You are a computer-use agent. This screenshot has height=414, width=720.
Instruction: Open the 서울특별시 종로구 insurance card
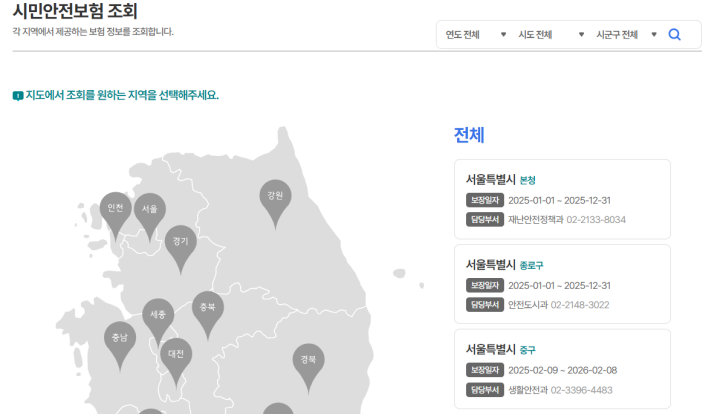click(x=562, y=284)
